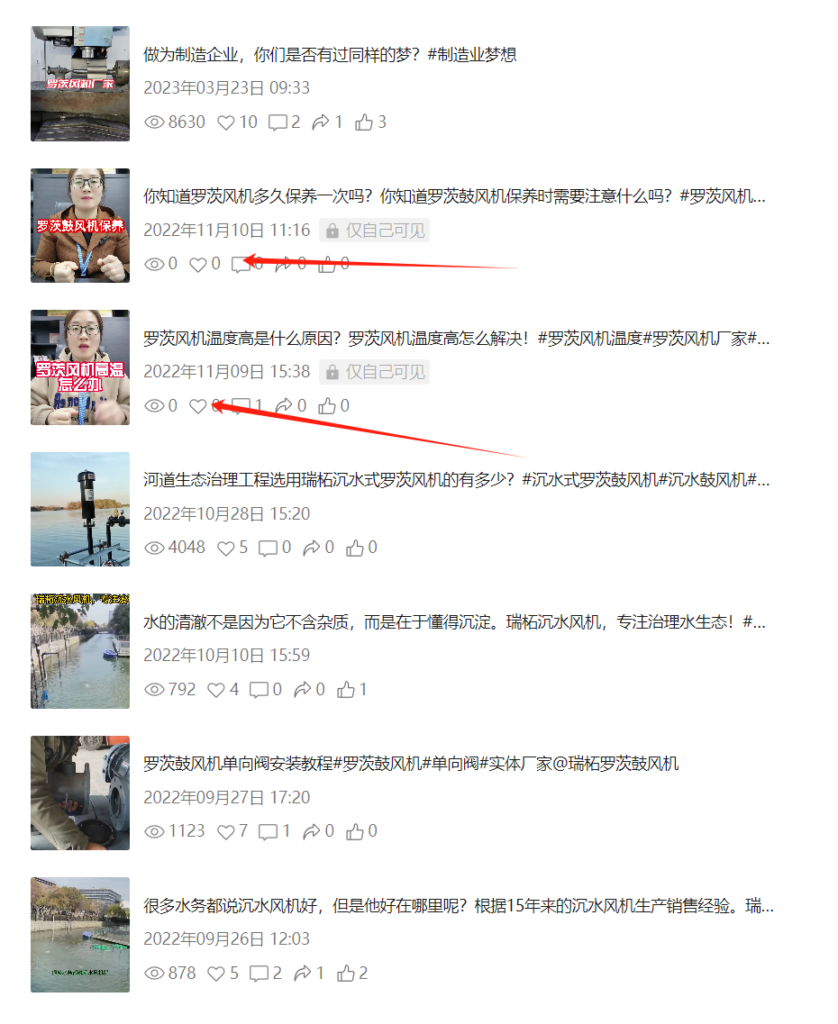Open the video titled 做为制造企业，你们是否有过同样的梦
This screenshot has height=1024, width=838.
point(330,54)
